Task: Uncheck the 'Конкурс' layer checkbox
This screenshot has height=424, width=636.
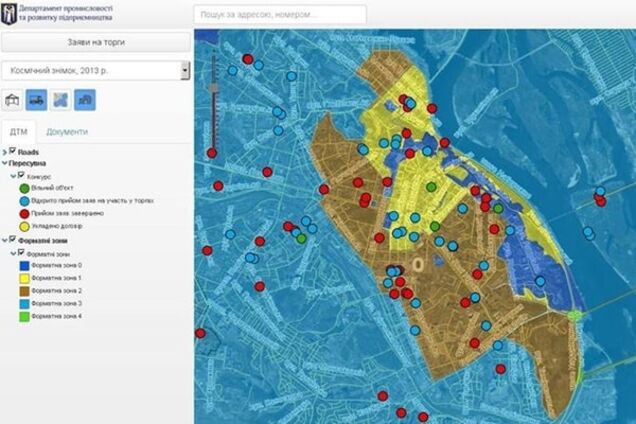Action: (x=22, y=176)
